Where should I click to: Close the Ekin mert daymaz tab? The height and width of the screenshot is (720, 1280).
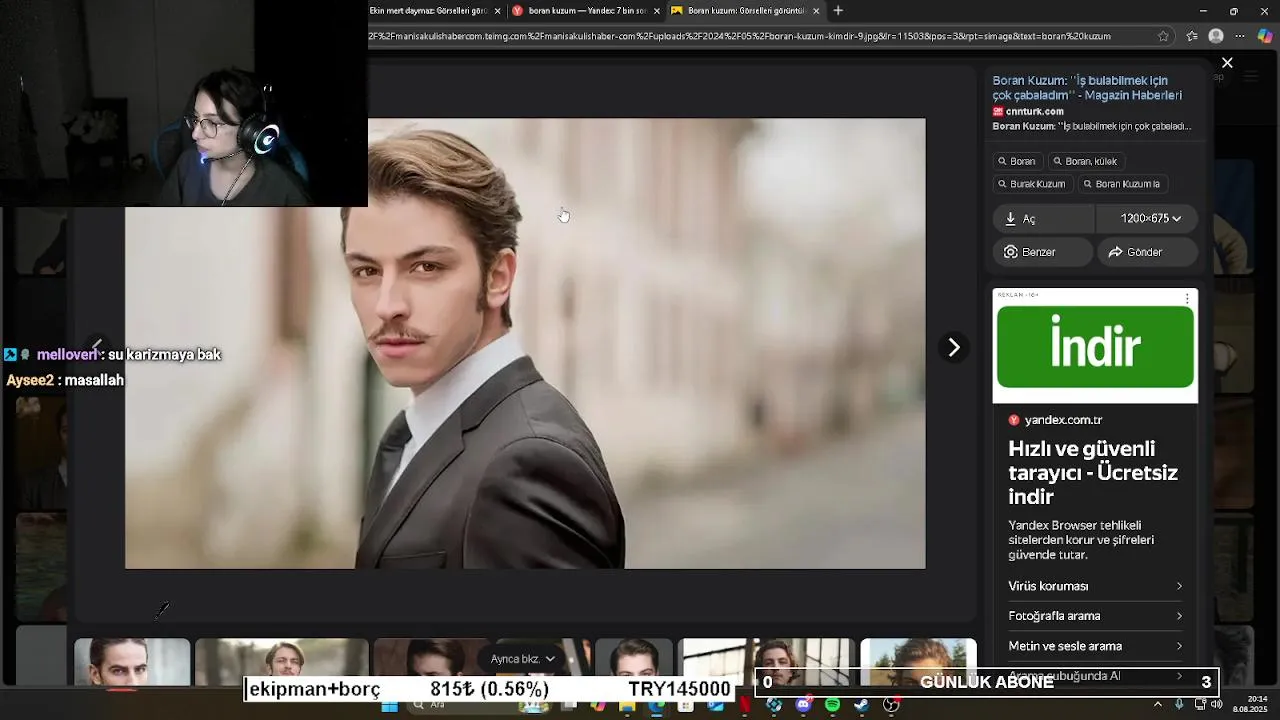pyautogui.click(x=497, y=11)
